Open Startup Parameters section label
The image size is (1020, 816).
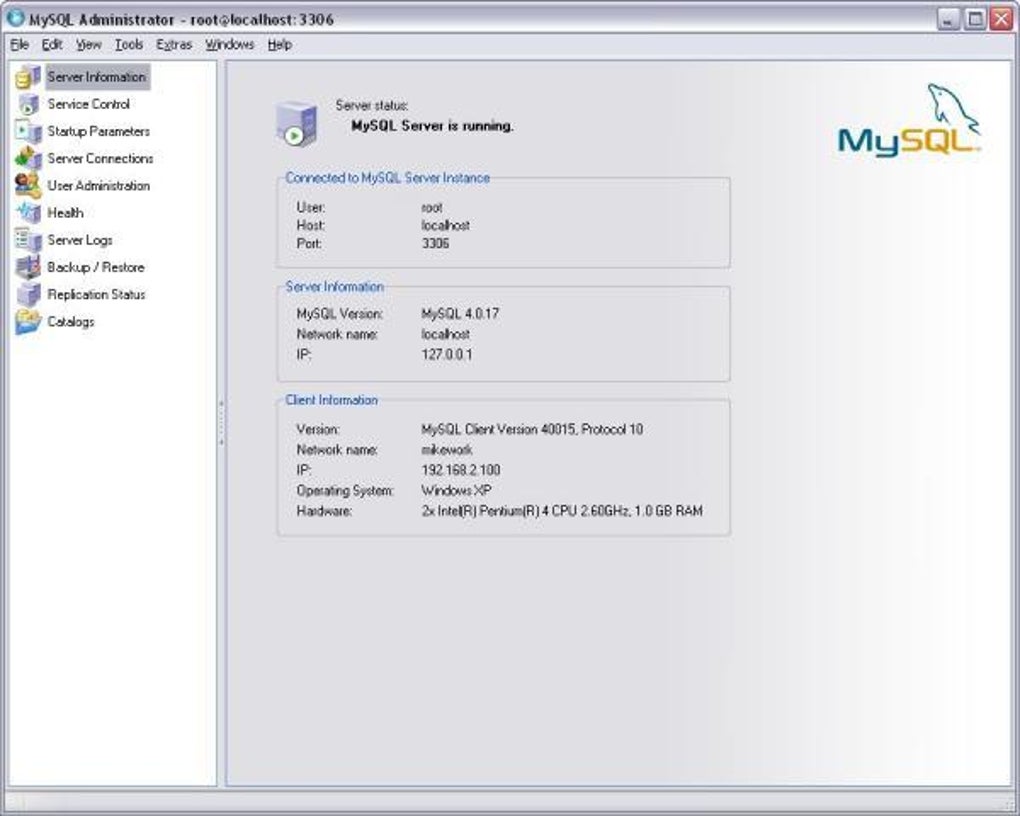tap(98, 131)
